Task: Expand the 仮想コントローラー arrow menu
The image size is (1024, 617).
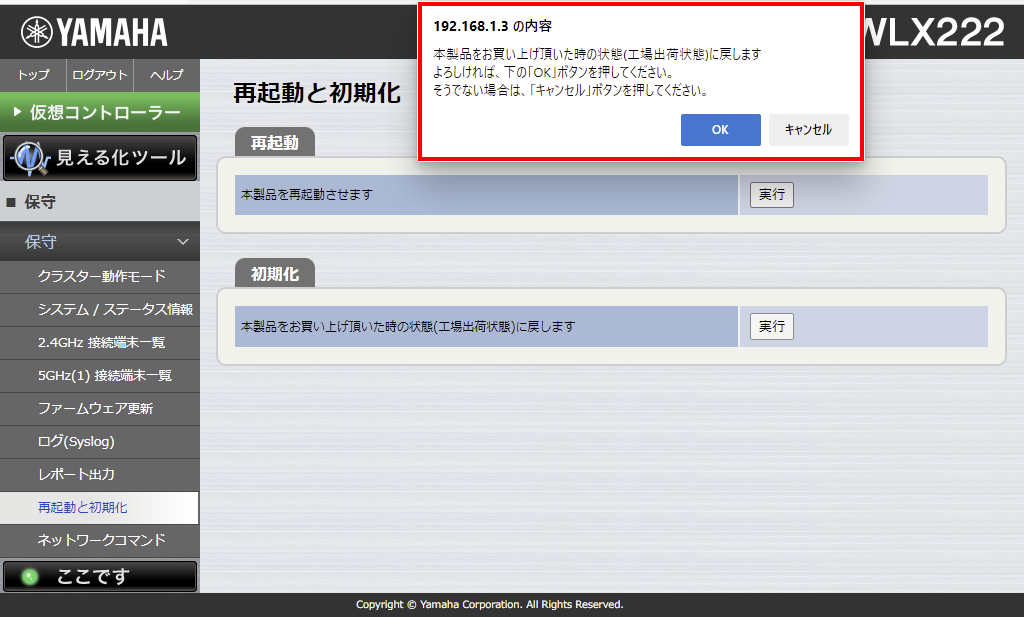Action: click(x=17, y=113)
